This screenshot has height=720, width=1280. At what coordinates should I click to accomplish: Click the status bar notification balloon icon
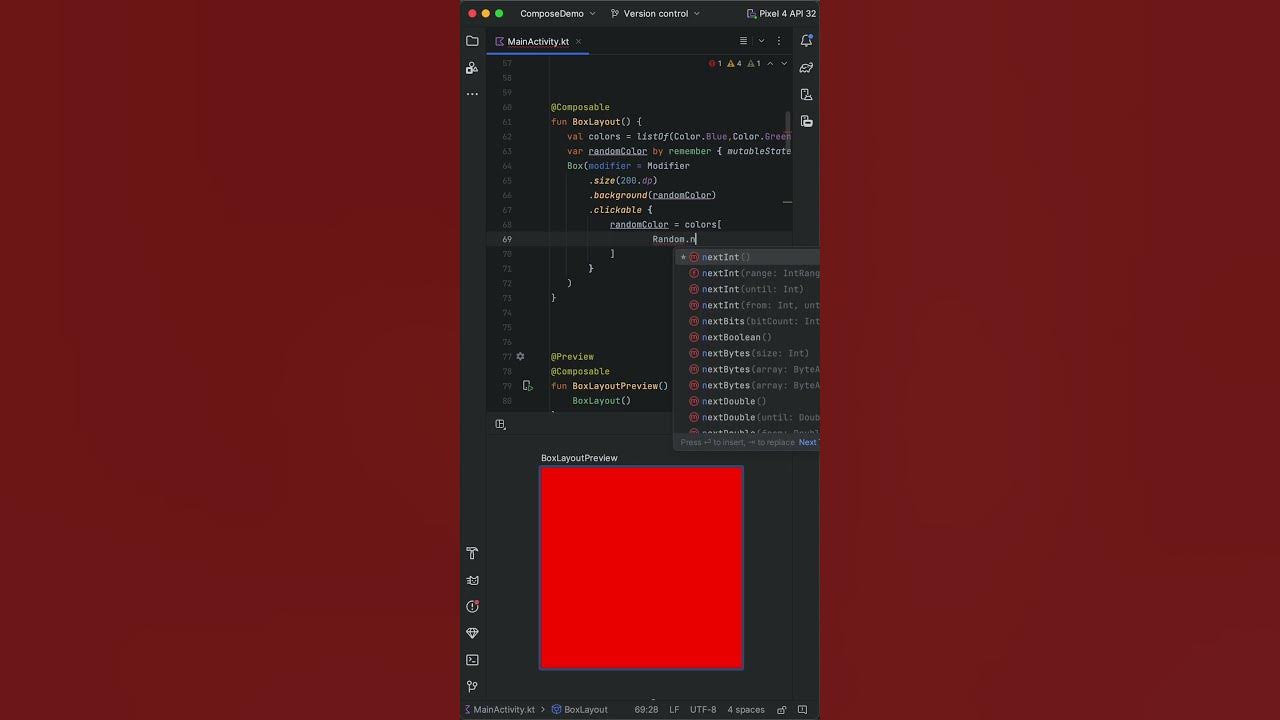tap(802, 710)
